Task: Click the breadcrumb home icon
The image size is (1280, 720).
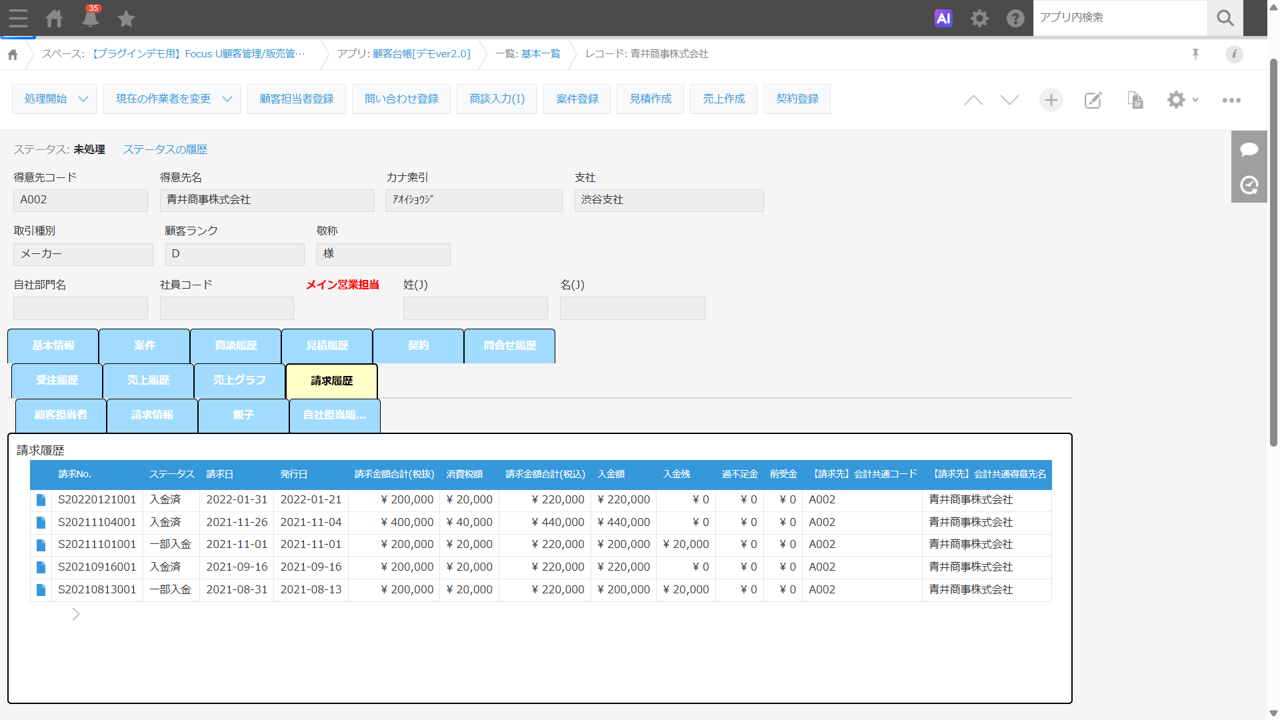Action: [12, 54]
